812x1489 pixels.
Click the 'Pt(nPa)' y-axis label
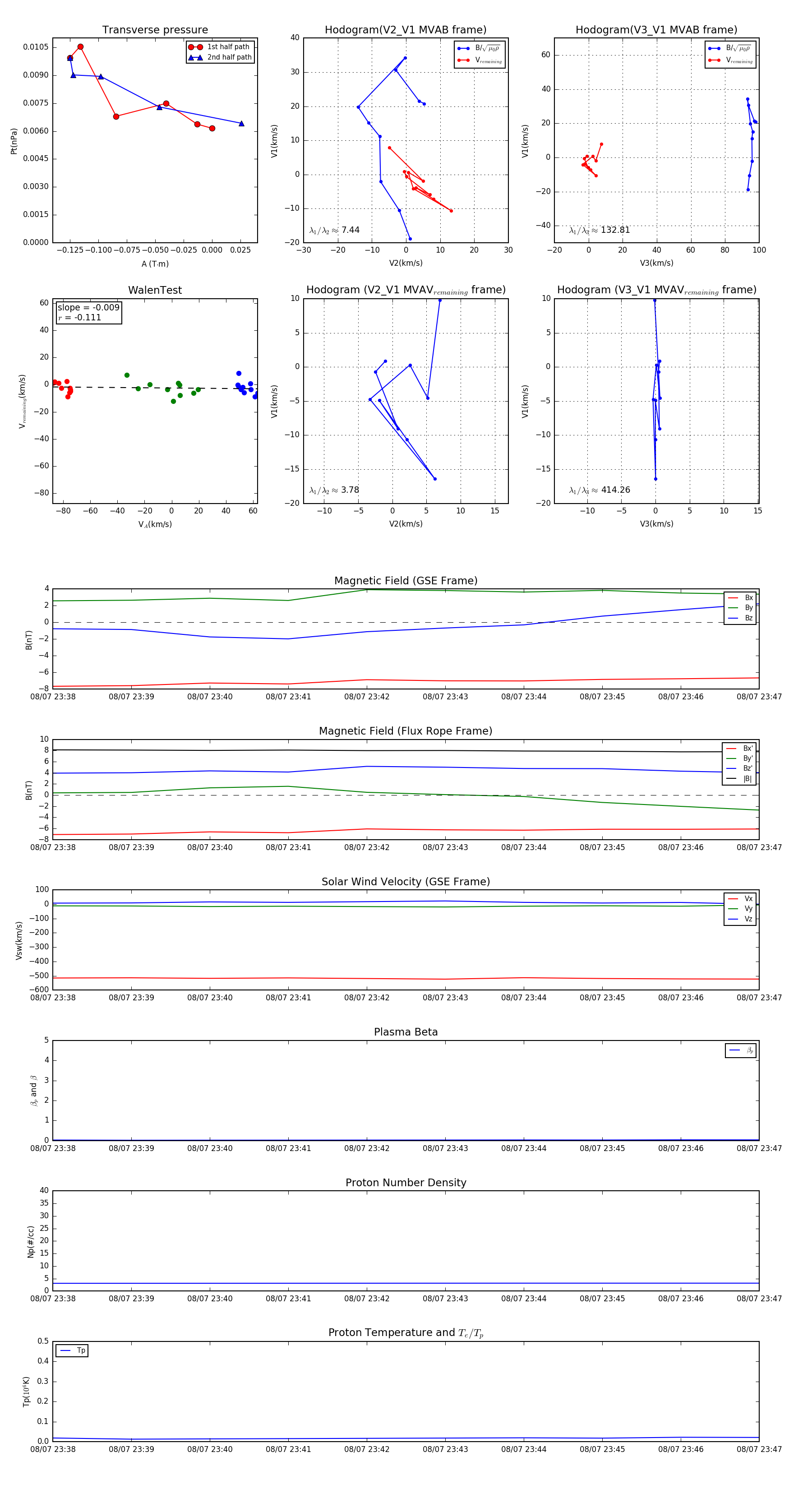pyautogui.click(x=14, y=141)
